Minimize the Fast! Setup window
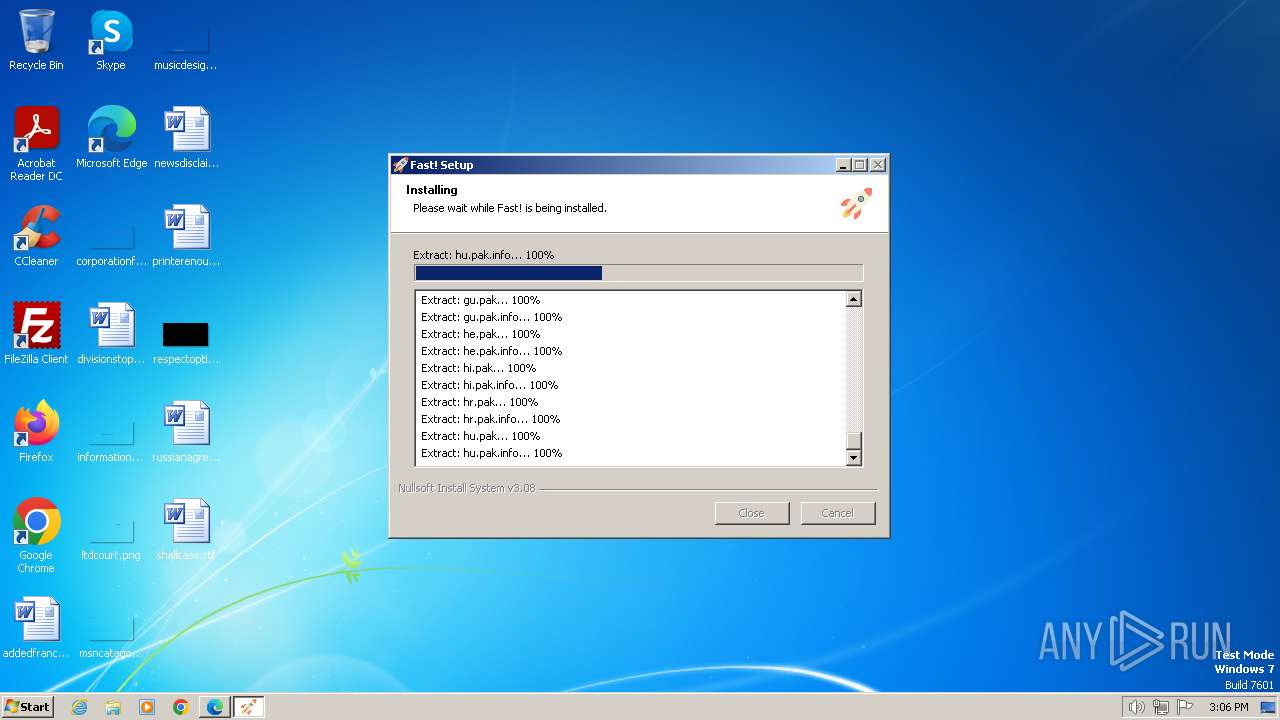1280x720 pixels. tap(843, 165)
